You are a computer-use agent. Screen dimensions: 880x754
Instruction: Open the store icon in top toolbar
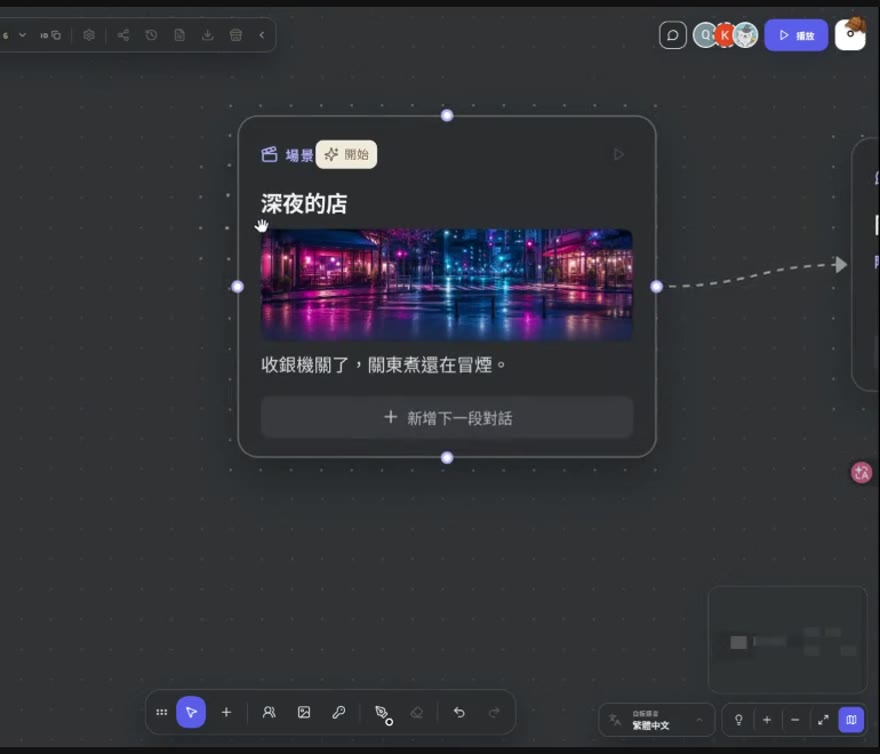click(236, 35)
